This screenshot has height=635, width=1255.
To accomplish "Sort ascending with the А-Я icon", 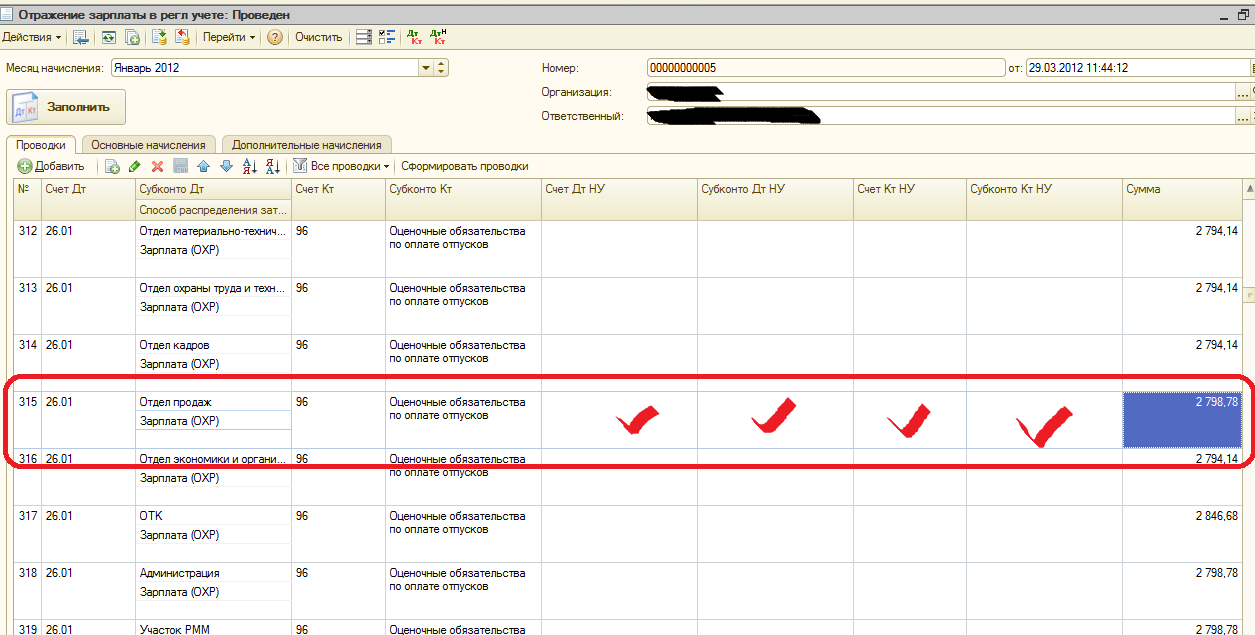I will point(250,166).
